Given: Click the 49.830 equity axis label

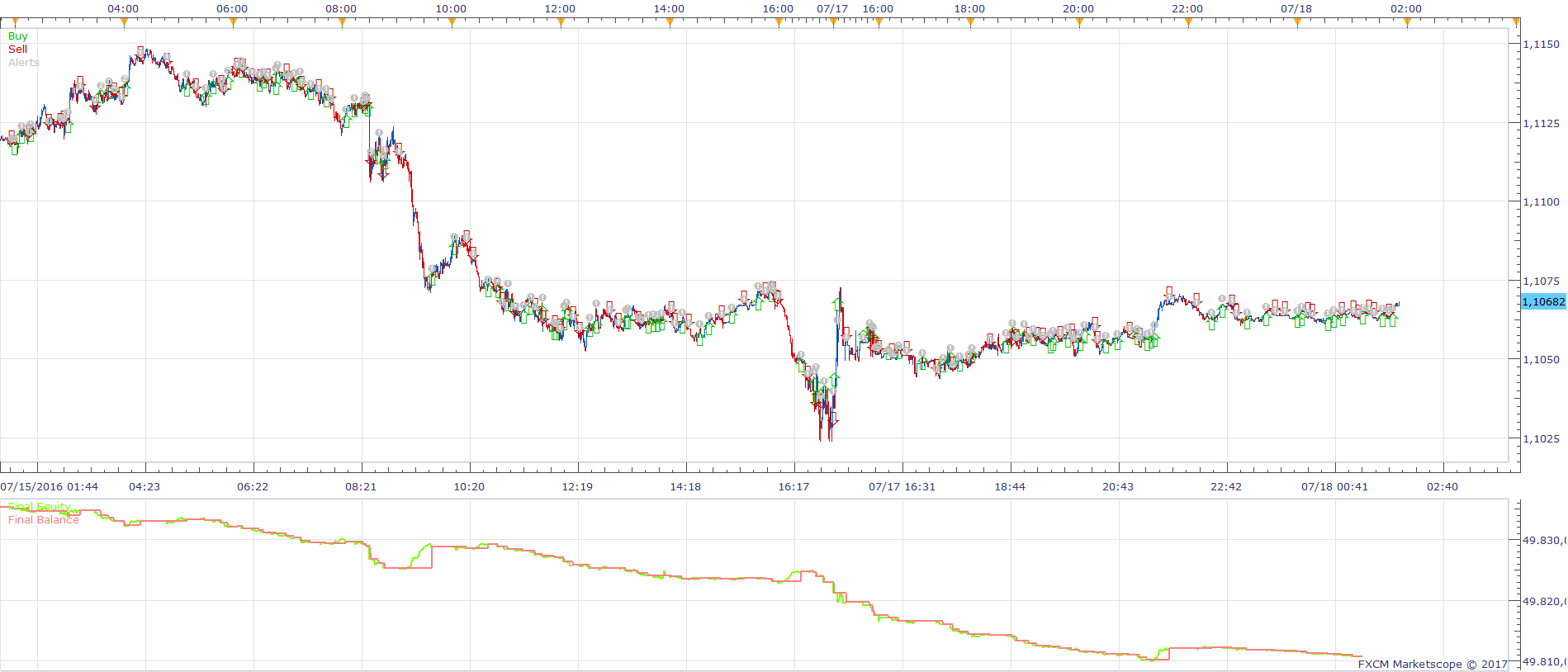Looking at the screenshot, I should coord(1544,541).
